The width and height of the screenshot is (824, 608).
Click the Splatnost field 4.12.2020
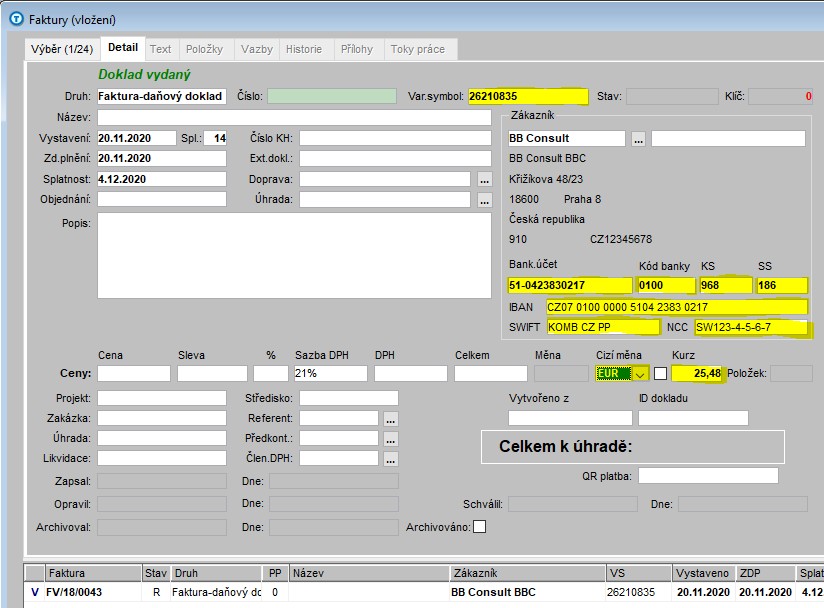[162, 179]
